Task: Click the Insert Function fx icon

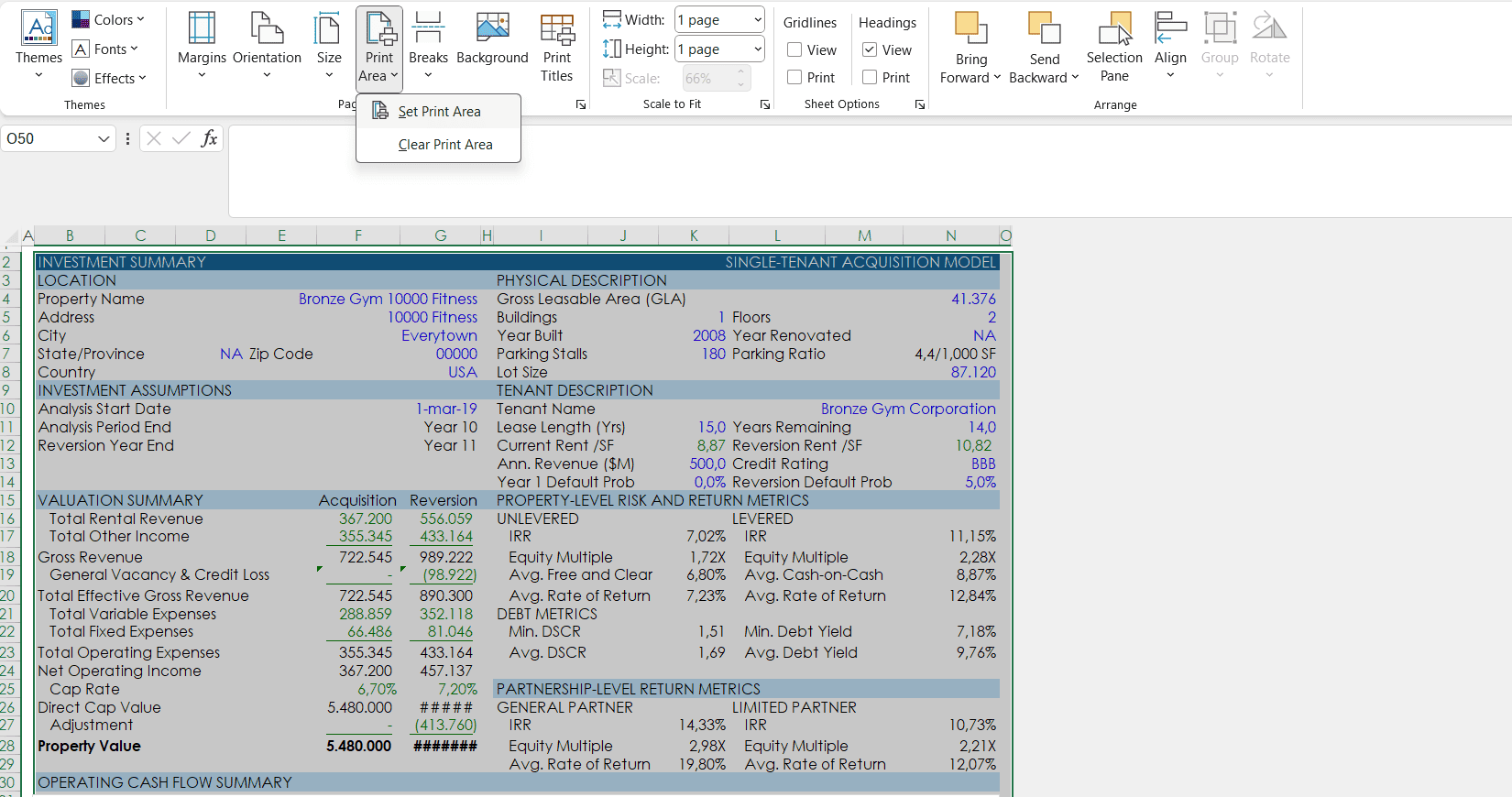Action: 209,138
